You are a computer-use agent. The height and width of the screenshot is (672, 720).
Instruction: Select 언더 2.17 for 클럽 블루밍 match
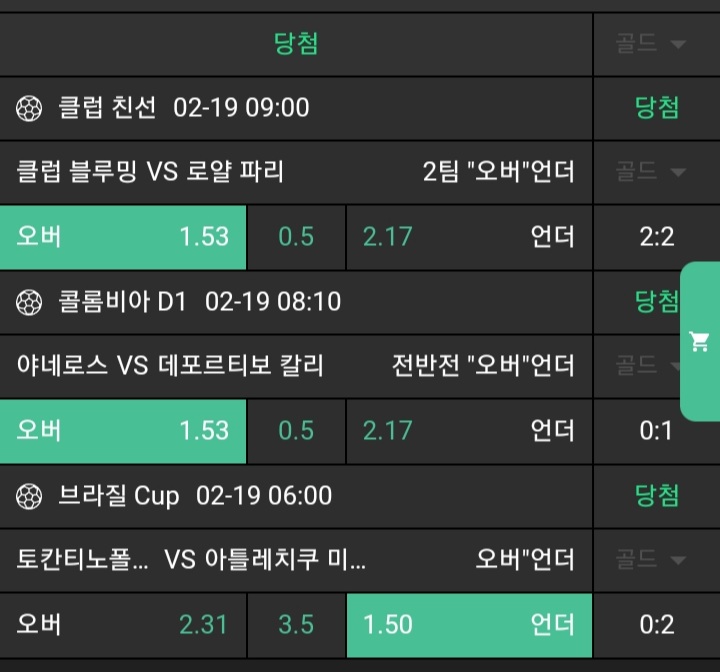tap(468, 237)
